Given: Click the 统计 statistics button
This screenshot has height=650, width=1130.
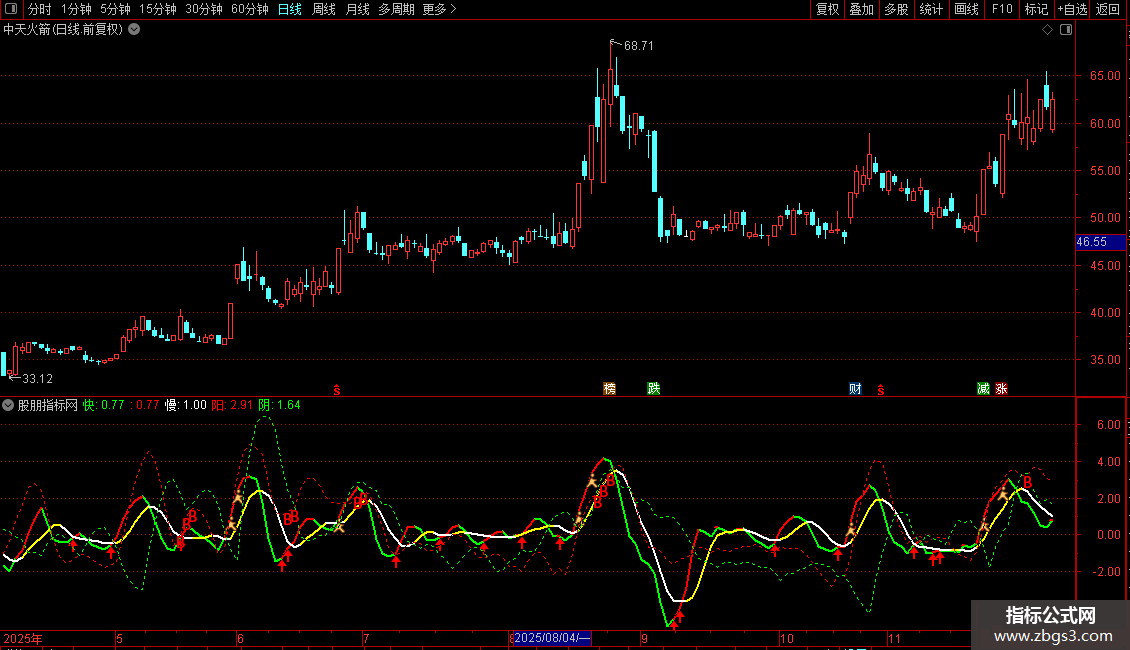Looking at the screenshot, I should [x=930, y=9].
